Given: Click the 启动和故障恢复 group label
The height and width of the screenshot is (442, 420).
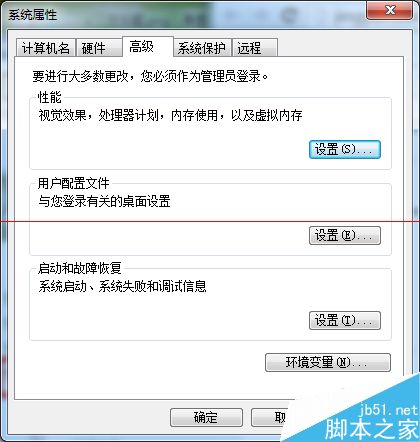Looking at the screenshot, I should coord(80,268).
